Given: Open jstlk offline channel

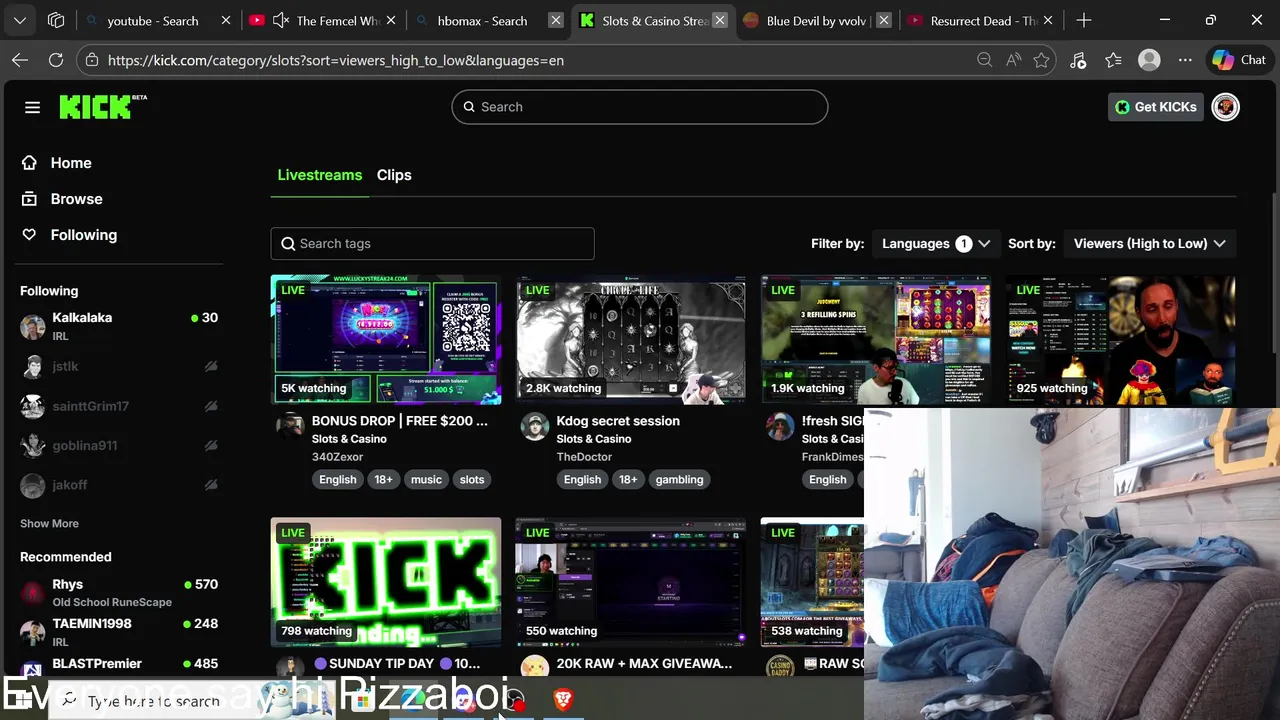Looking at the screenshot, I should point(119,366).
